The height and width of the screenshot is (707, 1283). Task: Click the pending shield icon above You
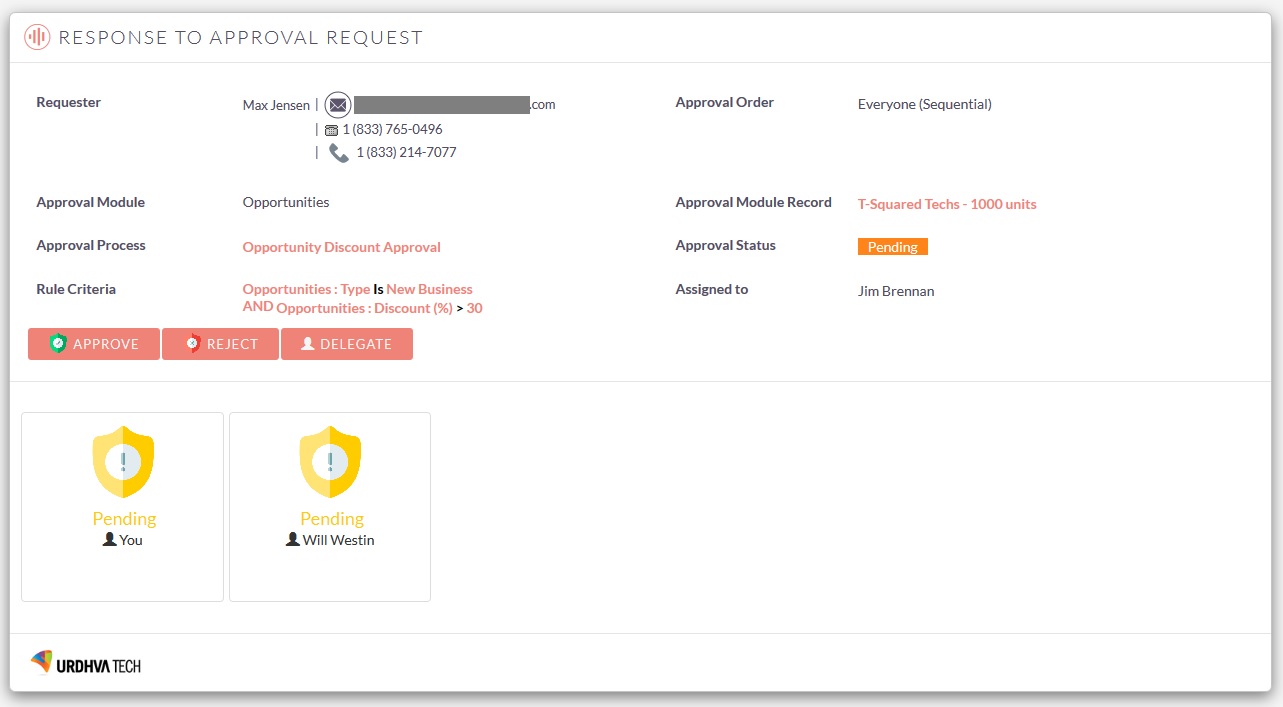pos(123,461)
